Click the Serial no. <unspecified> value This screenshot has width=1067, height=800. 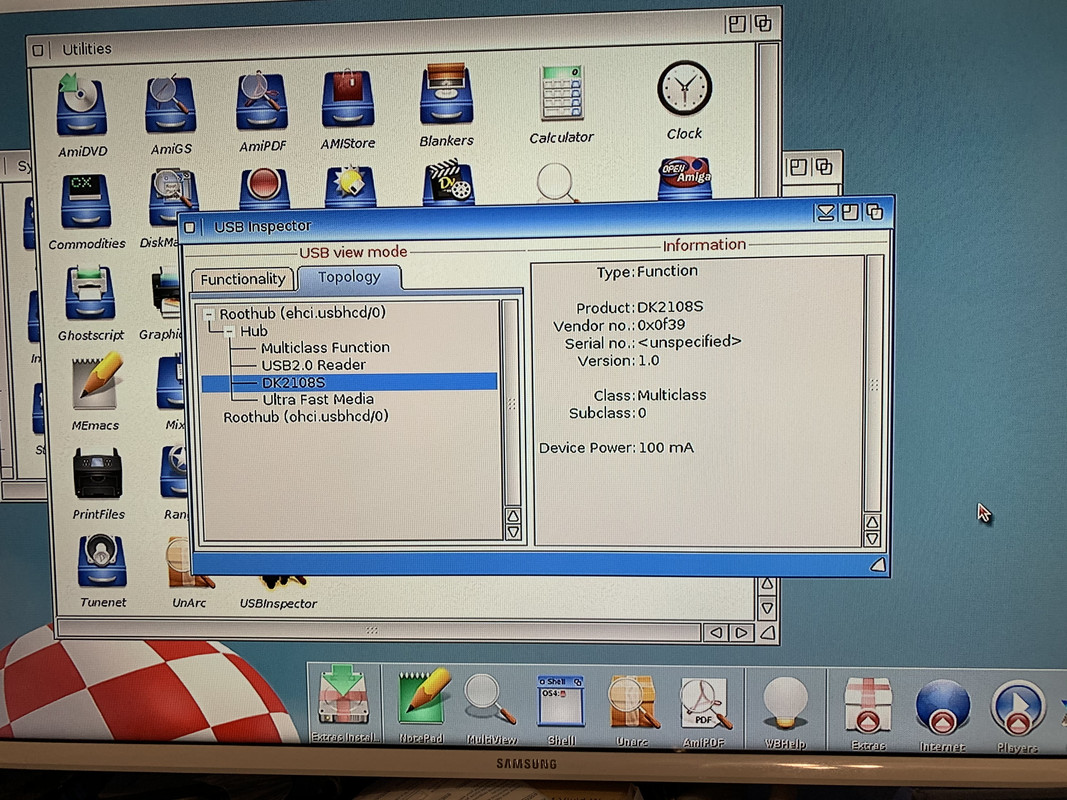click(x=689, y=341)
